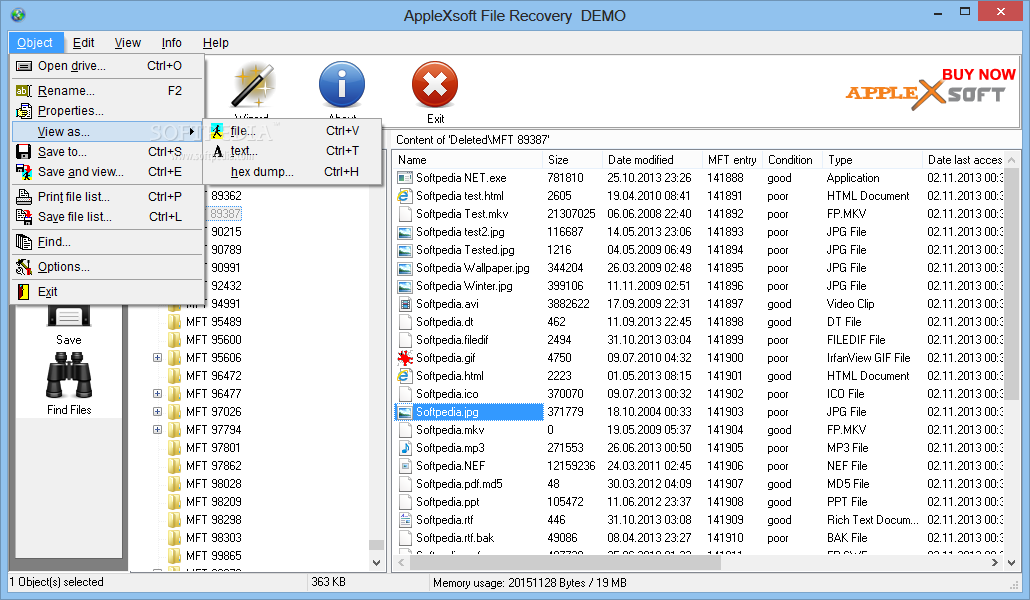Click the Wizard wand toolbar icon
Screen dimensions: 1030x600
coord(252,85)
